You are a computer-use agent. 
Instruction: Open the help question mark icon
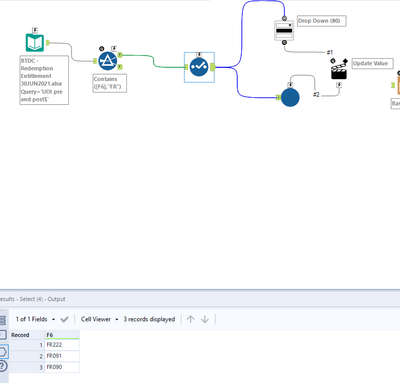pyautogui.click(x=3, y=366)
